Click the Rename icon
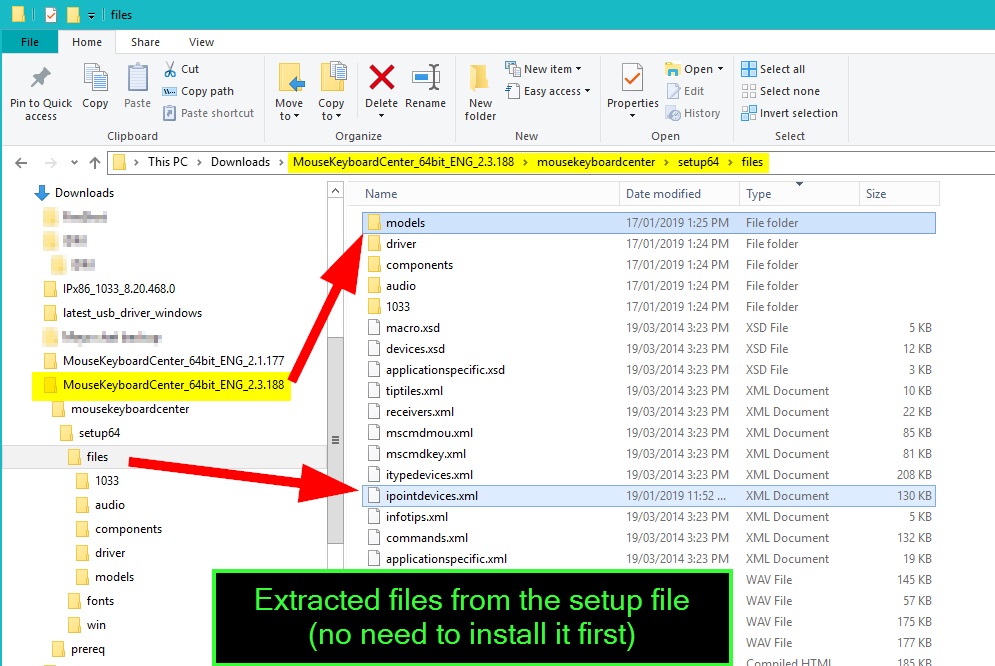 coord(425,78)
